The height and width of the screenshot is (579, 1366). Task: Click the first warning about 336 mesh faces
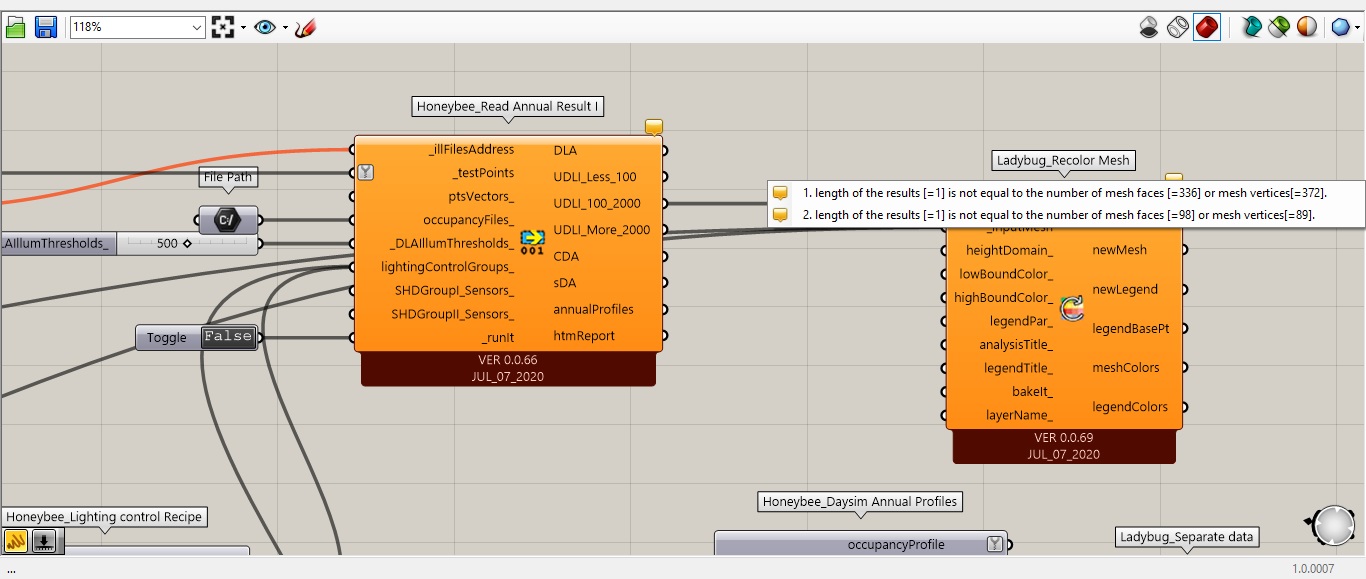click(x=1065, y=193)
